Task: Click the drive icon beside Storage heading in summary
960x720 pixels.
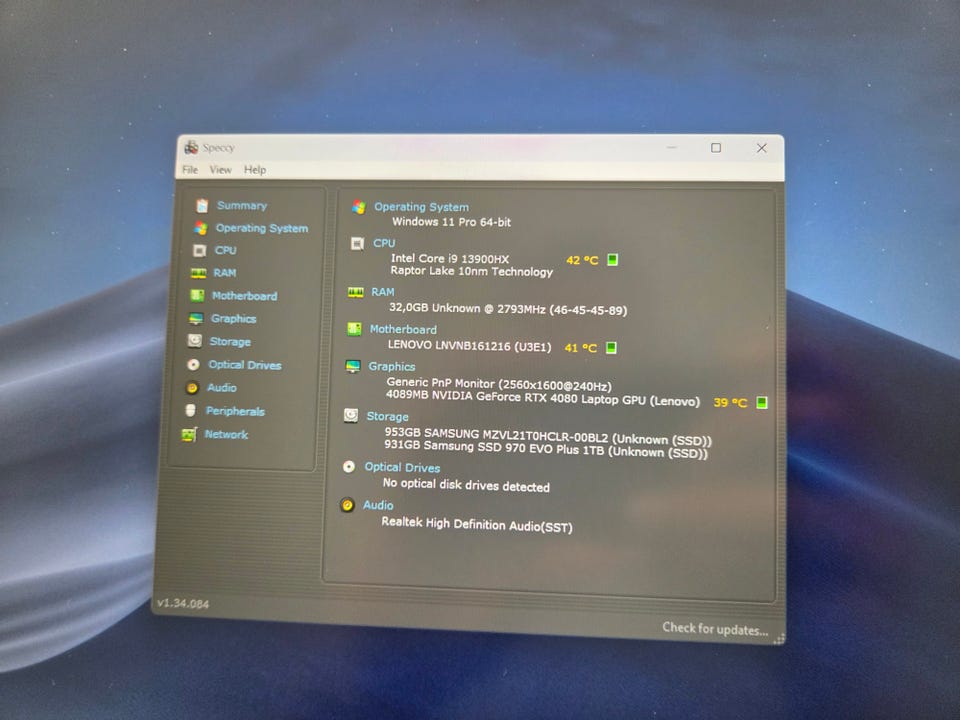Action: pos(351,415)
